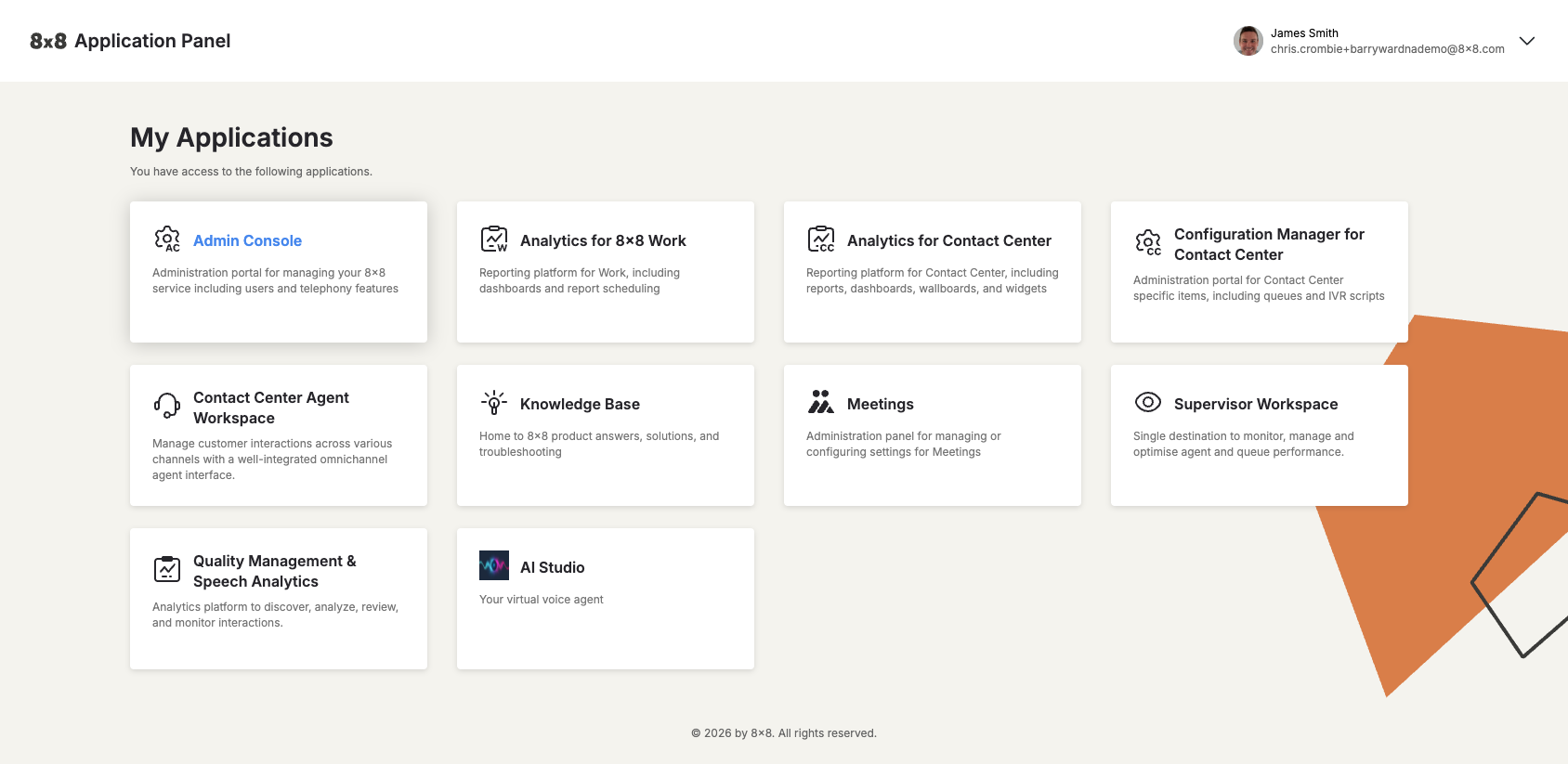The width and height of the screenshot is (1568, 764).
Task: Click the Configuration Manager gear icon
Action: [x=1148, y=243]
